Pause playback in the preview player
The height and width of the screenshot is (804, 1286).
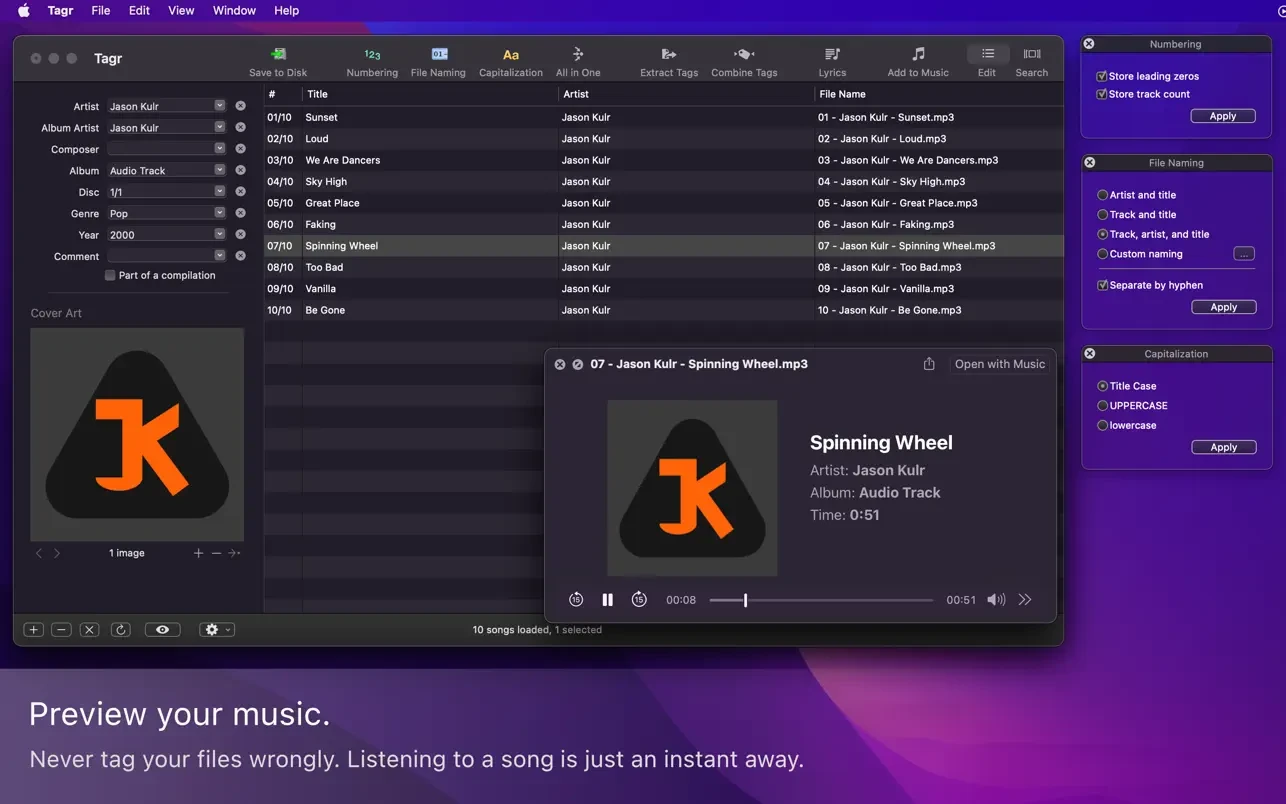click(607, 600)
